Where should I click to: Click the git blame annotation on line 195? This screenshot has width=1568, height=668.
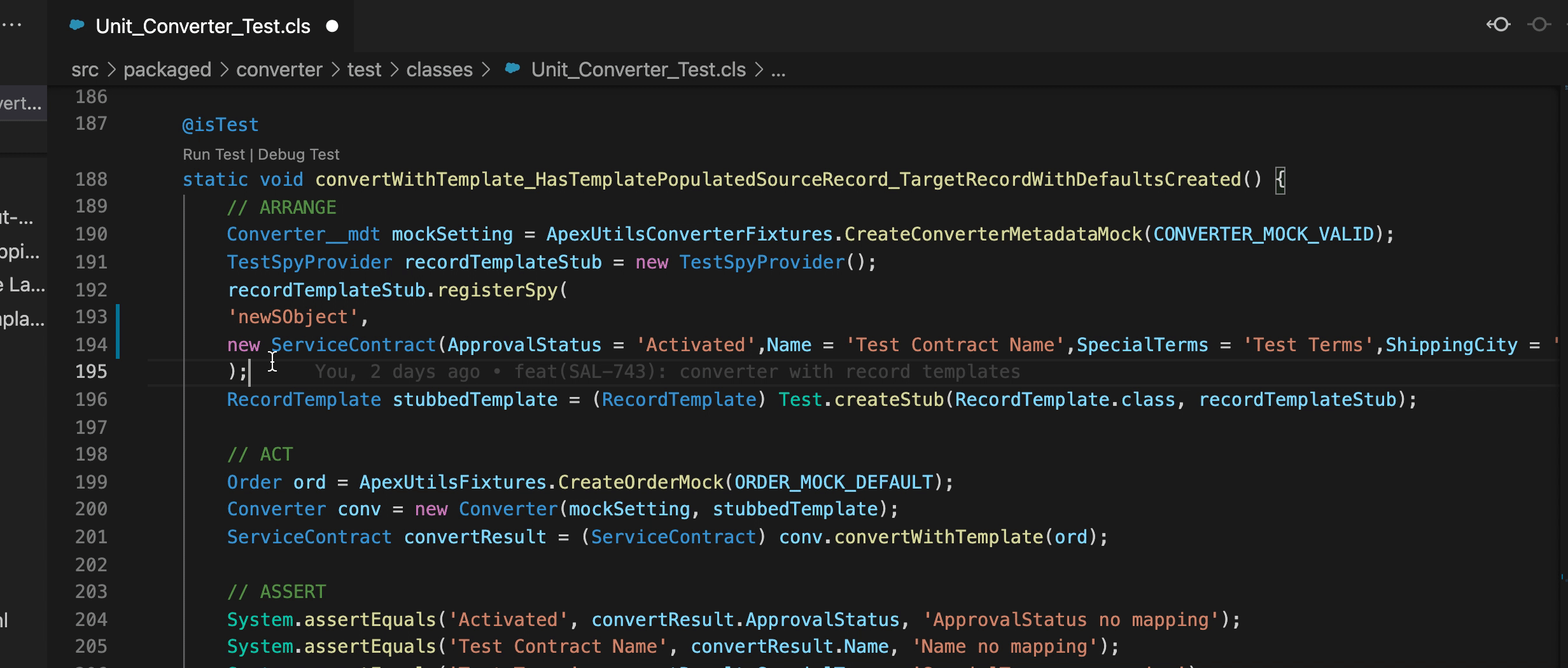point(668,372)
